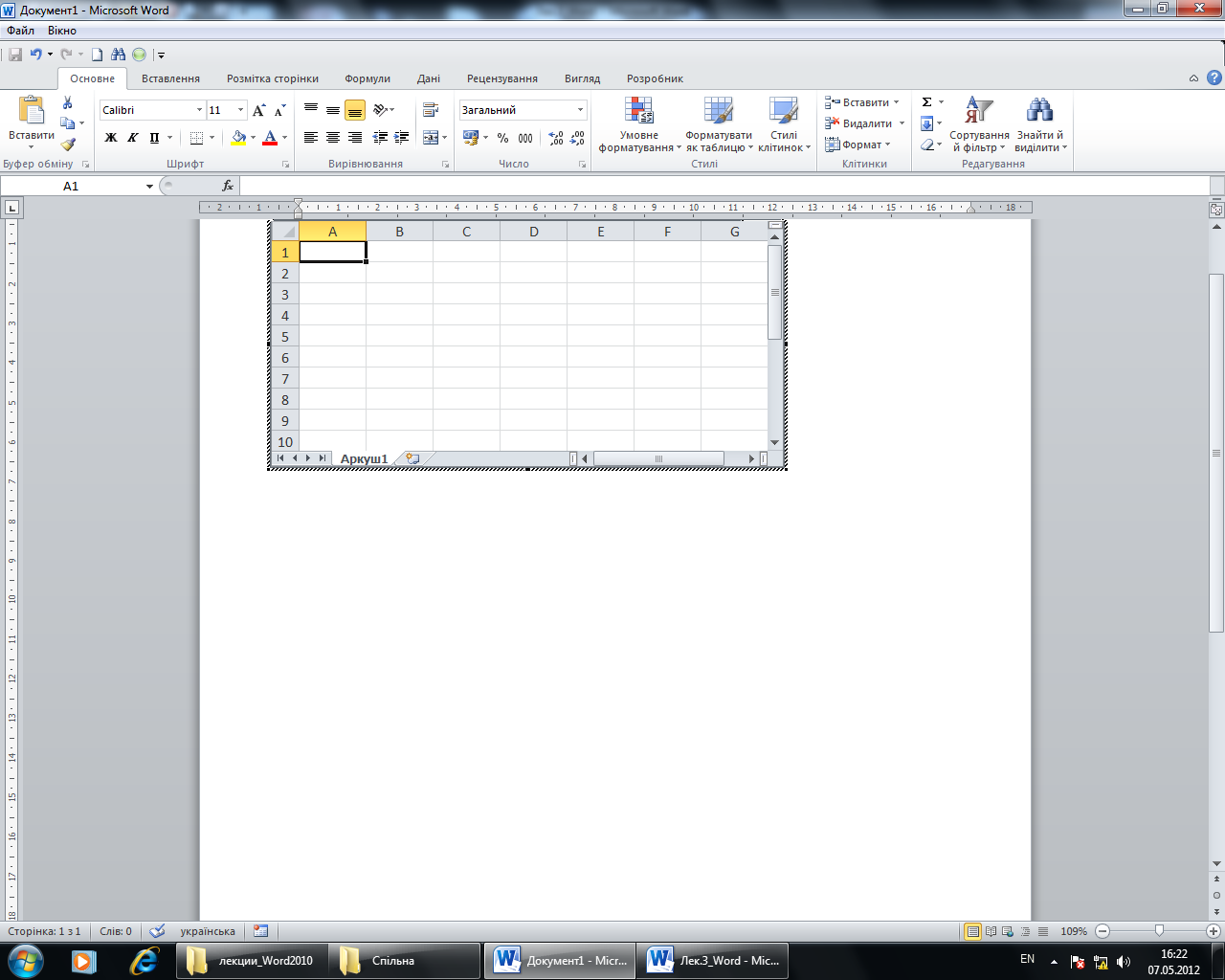Click the increase decimal icon
Screen dimensions: 1225x980
click(556, 138)
